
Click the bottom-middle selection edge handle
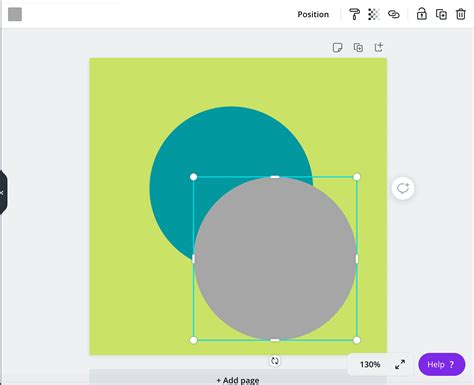tap(275, 340)
